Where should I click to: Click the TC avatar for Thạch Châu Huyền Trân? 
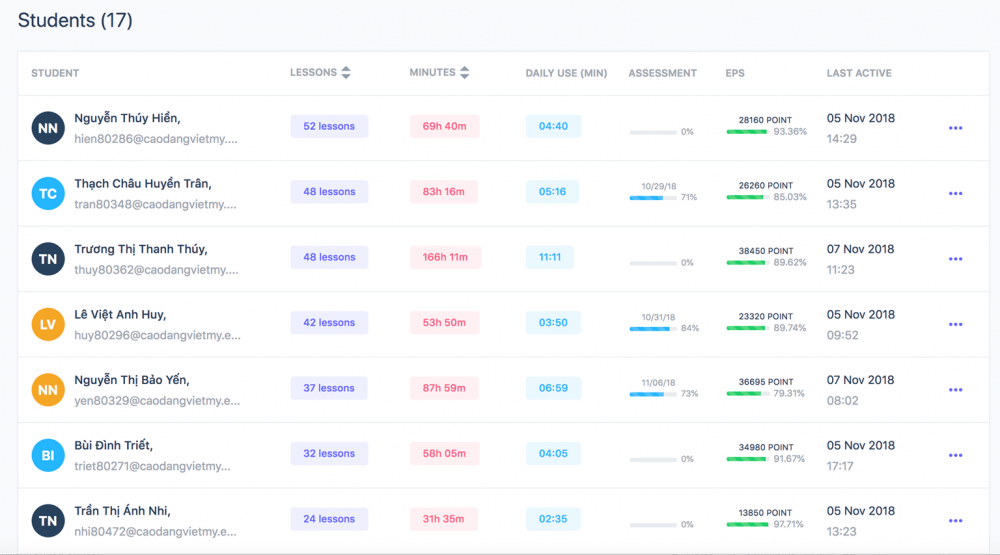point(48,193)
